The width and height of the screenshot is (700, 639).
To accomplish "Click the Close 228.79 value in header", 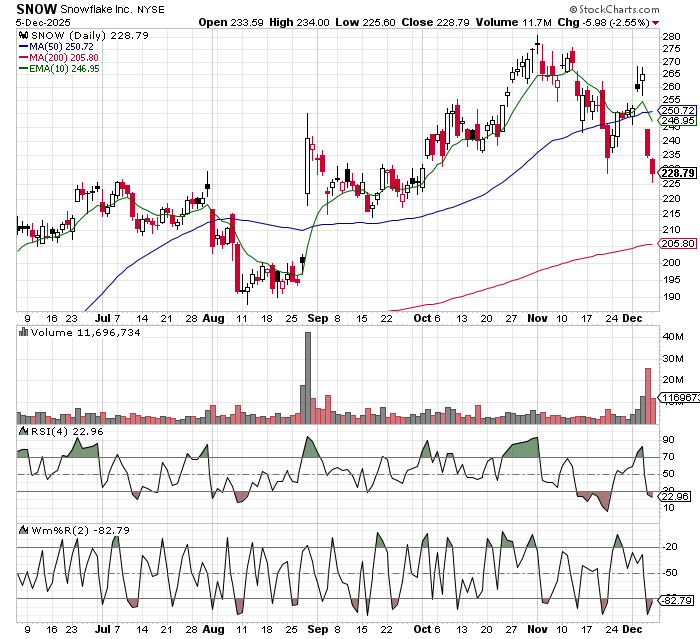I will (435, 22).
